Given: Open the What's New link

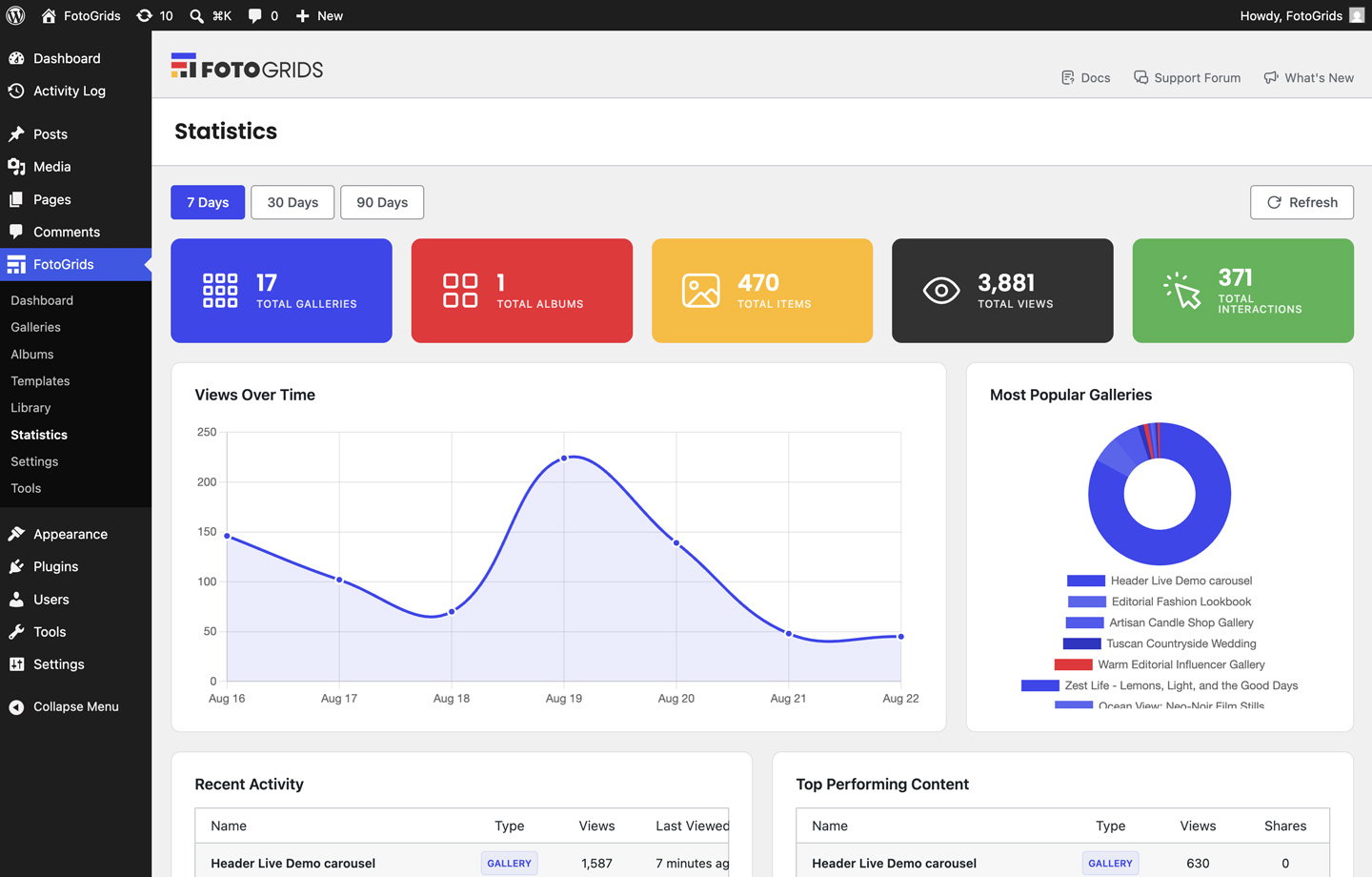Looking at the screenshot, I should [x=1308, y=77].
